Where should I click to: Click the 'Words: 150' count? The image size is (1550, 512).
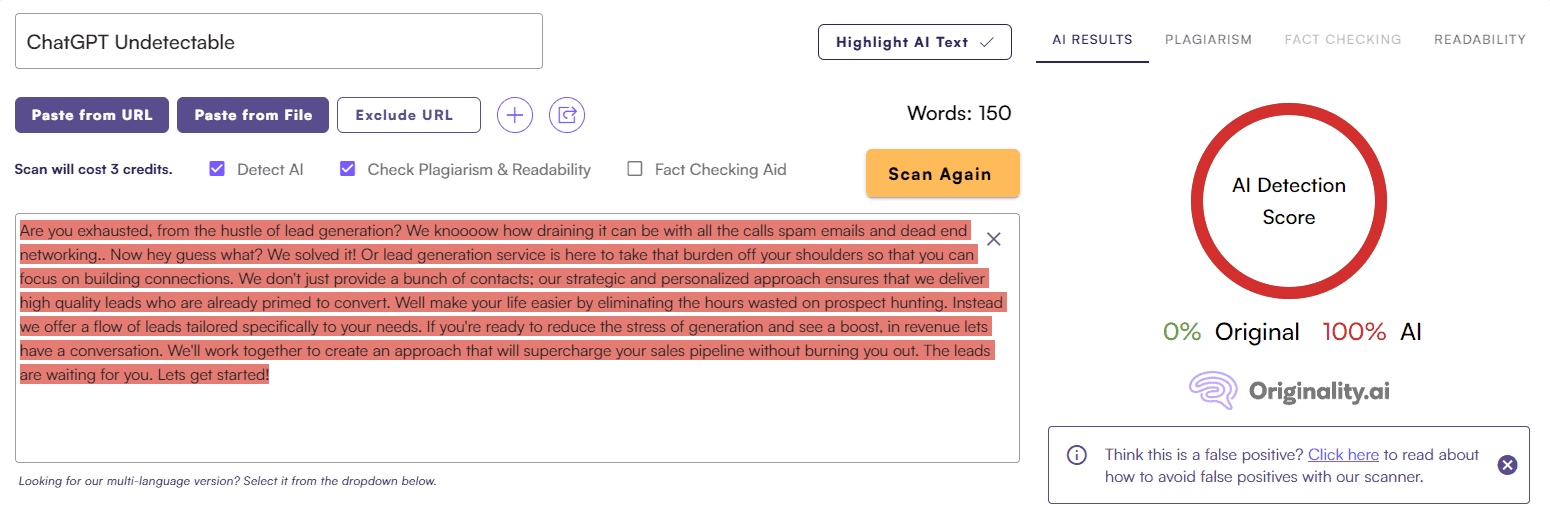[959, 113]
